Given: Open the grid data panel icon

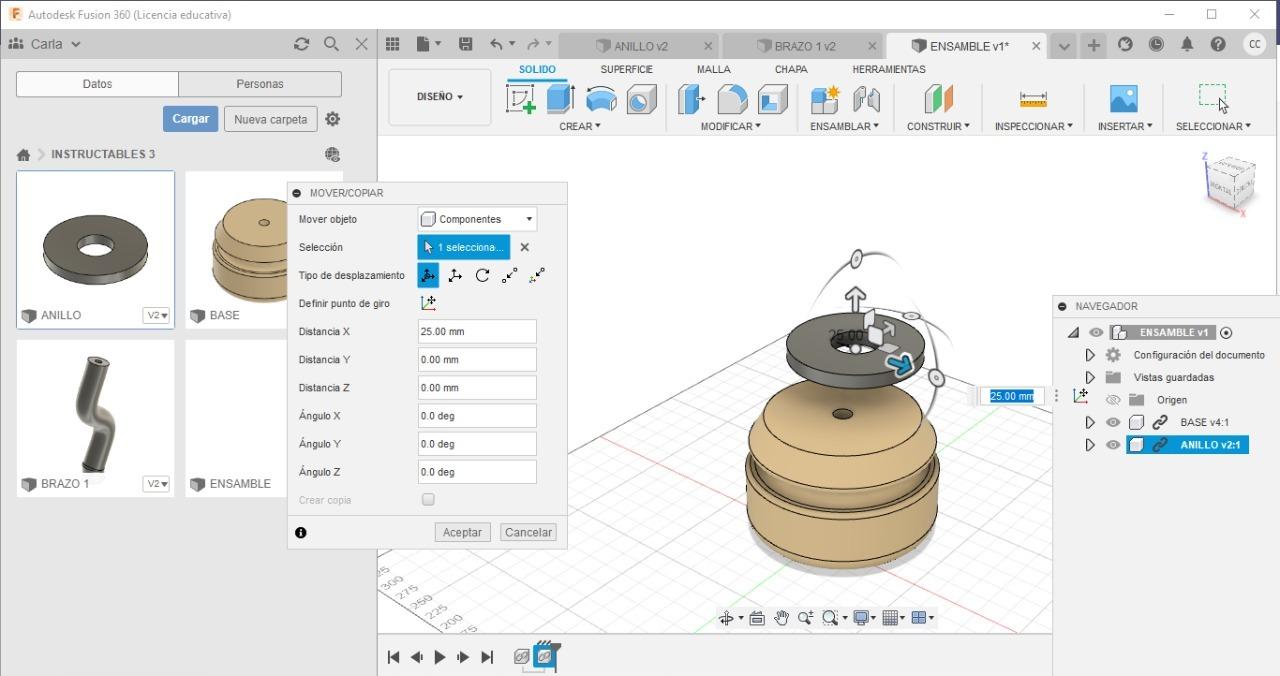Looking at the screenshot, I should tap(393, 44).
